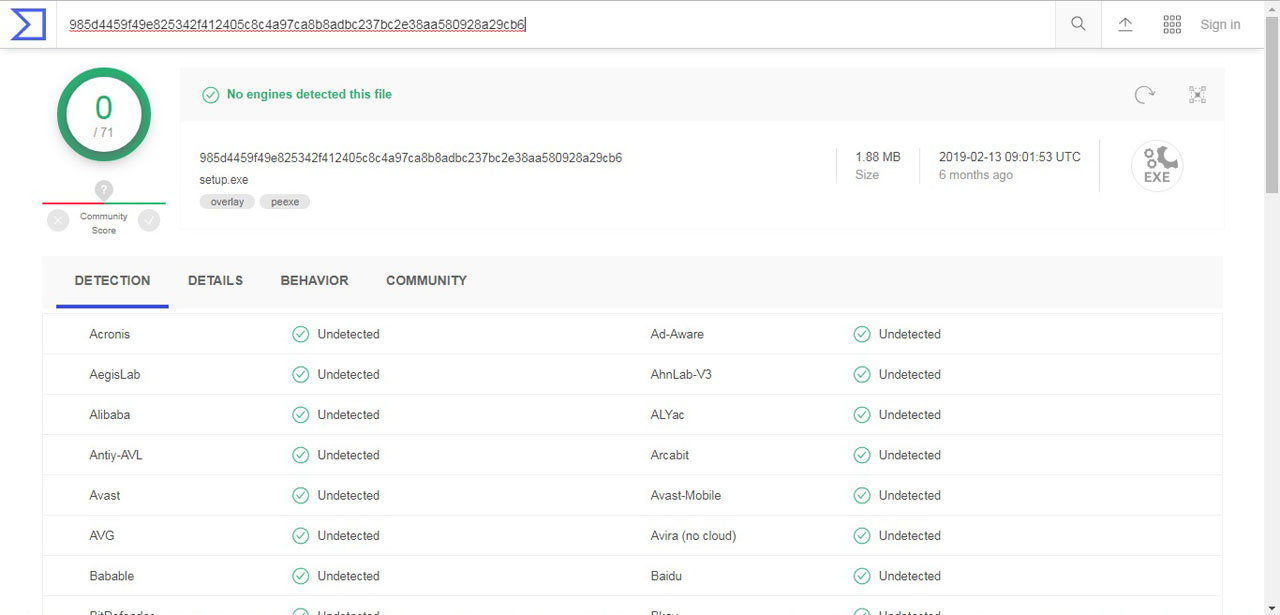This screenshot has height=615, width=1280.
Task: Click the community score question mark
Action: (x=104, y=190)
